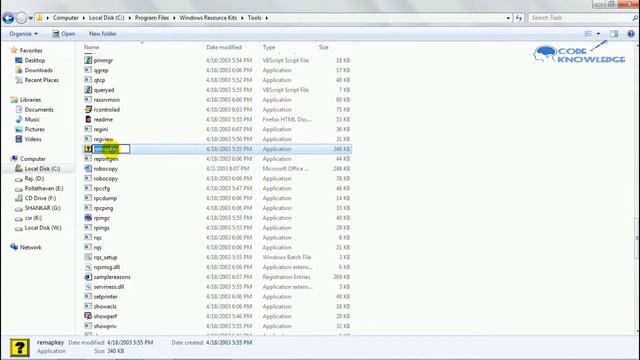Click the Help question mark icon

pyautogui.click(x=631, y=34)
